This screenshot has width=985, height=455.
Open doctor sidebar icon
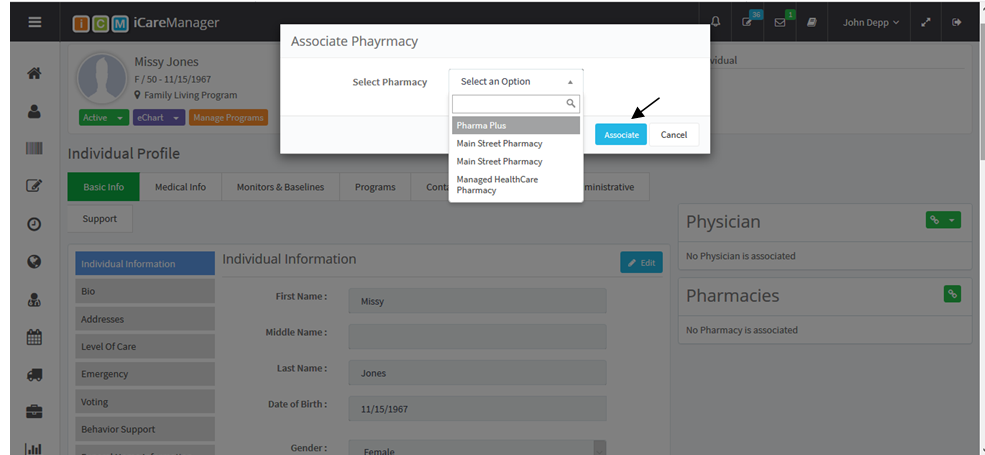(x=34, y=300)
